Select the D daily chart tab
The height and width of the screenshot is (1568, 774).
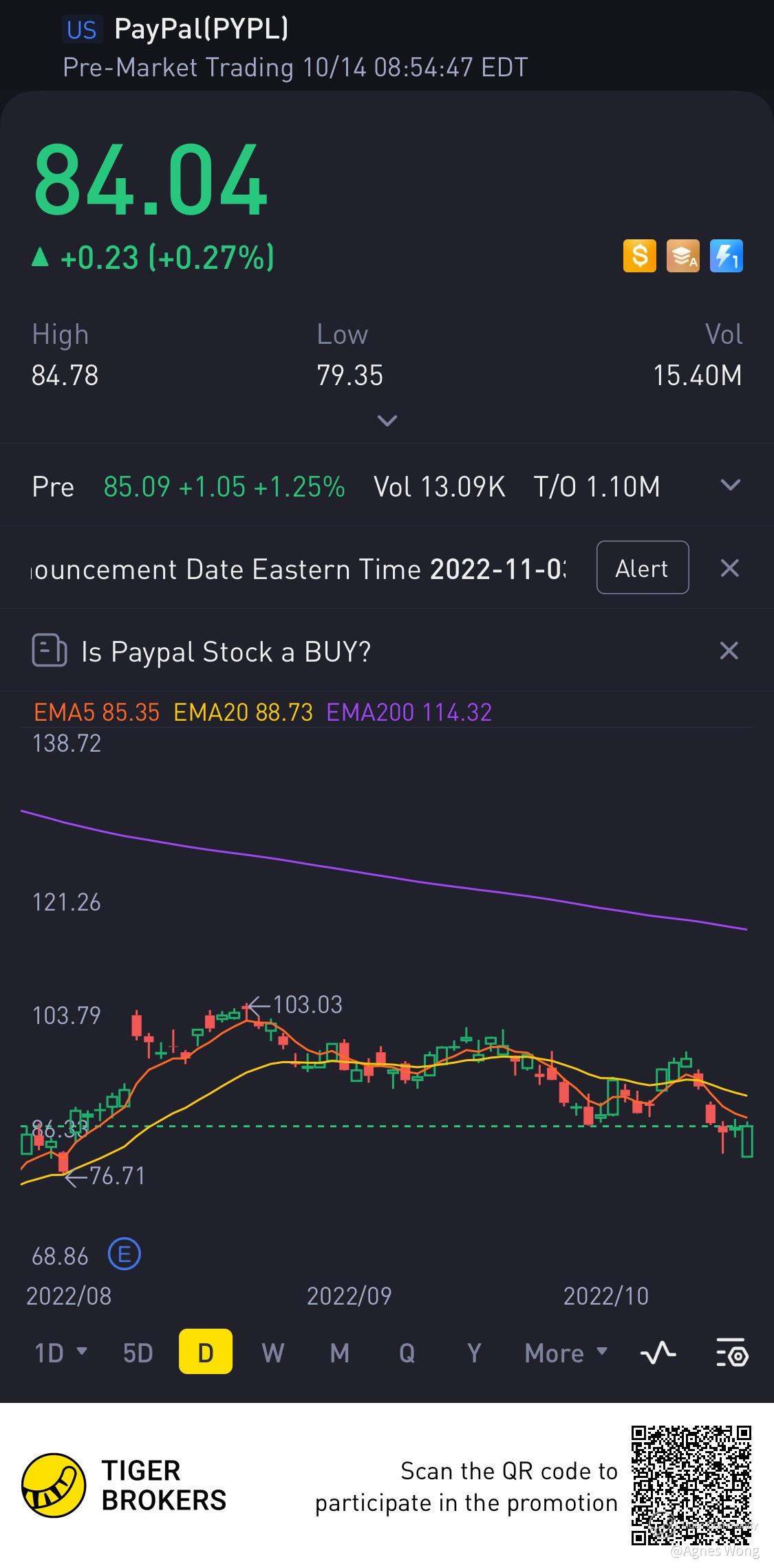point(206,1352)
